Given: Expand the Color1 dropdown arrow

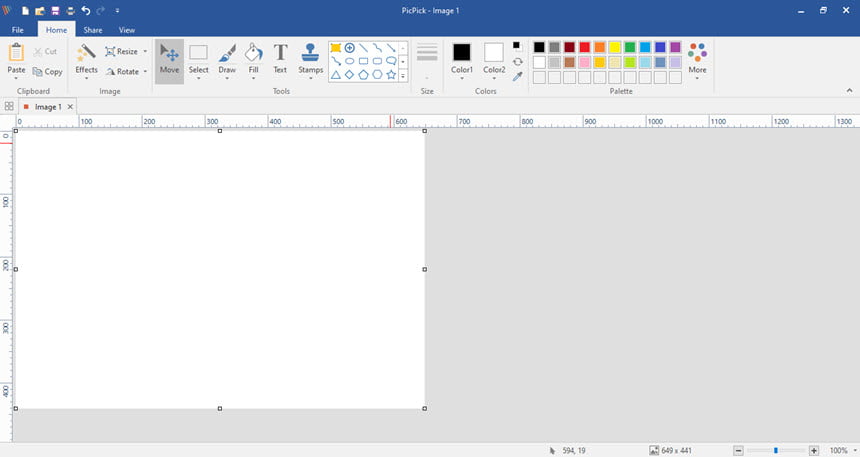Looking at the screenshot, I should point(462,78).
